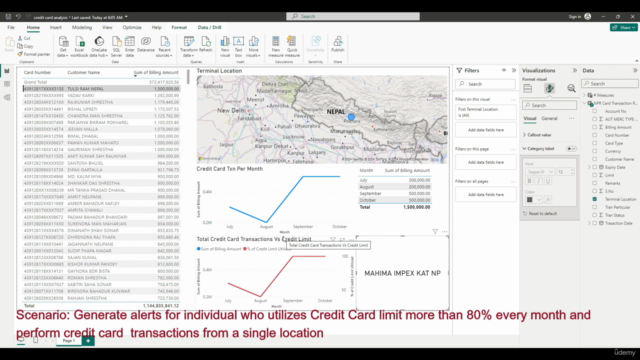Copy the selected visual

tap(25, 46)
